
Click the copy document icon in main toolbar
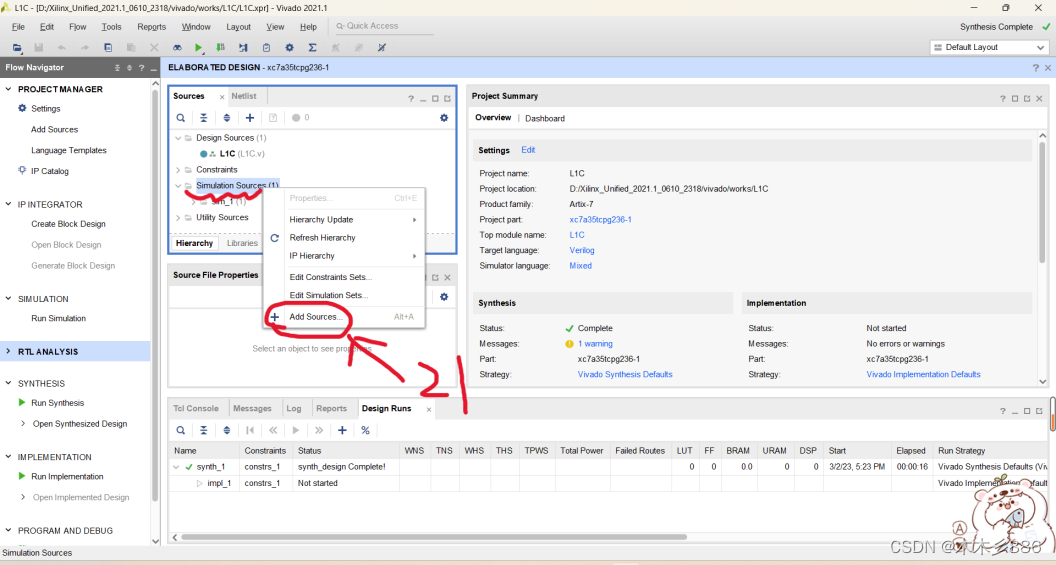108,47
